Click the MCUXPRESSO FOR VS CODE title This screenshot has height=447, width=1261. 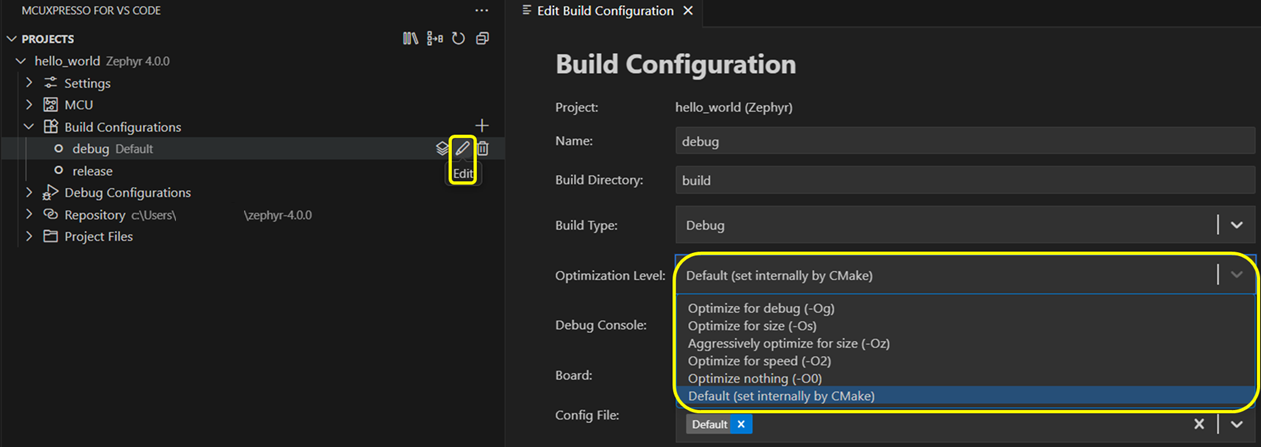[x=91, y=10]
